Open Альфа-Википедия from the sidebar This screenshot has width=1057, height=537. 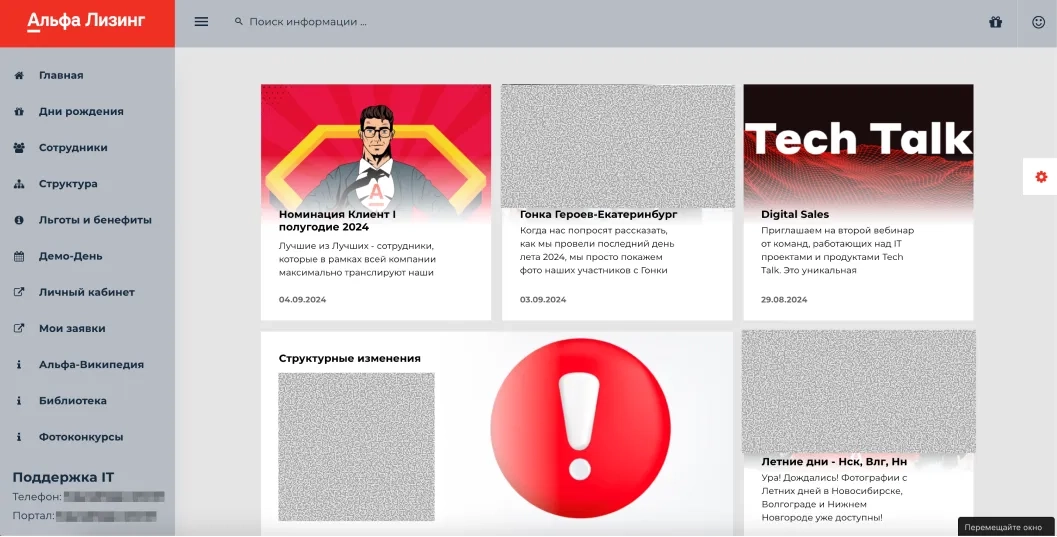click(91, 365)
